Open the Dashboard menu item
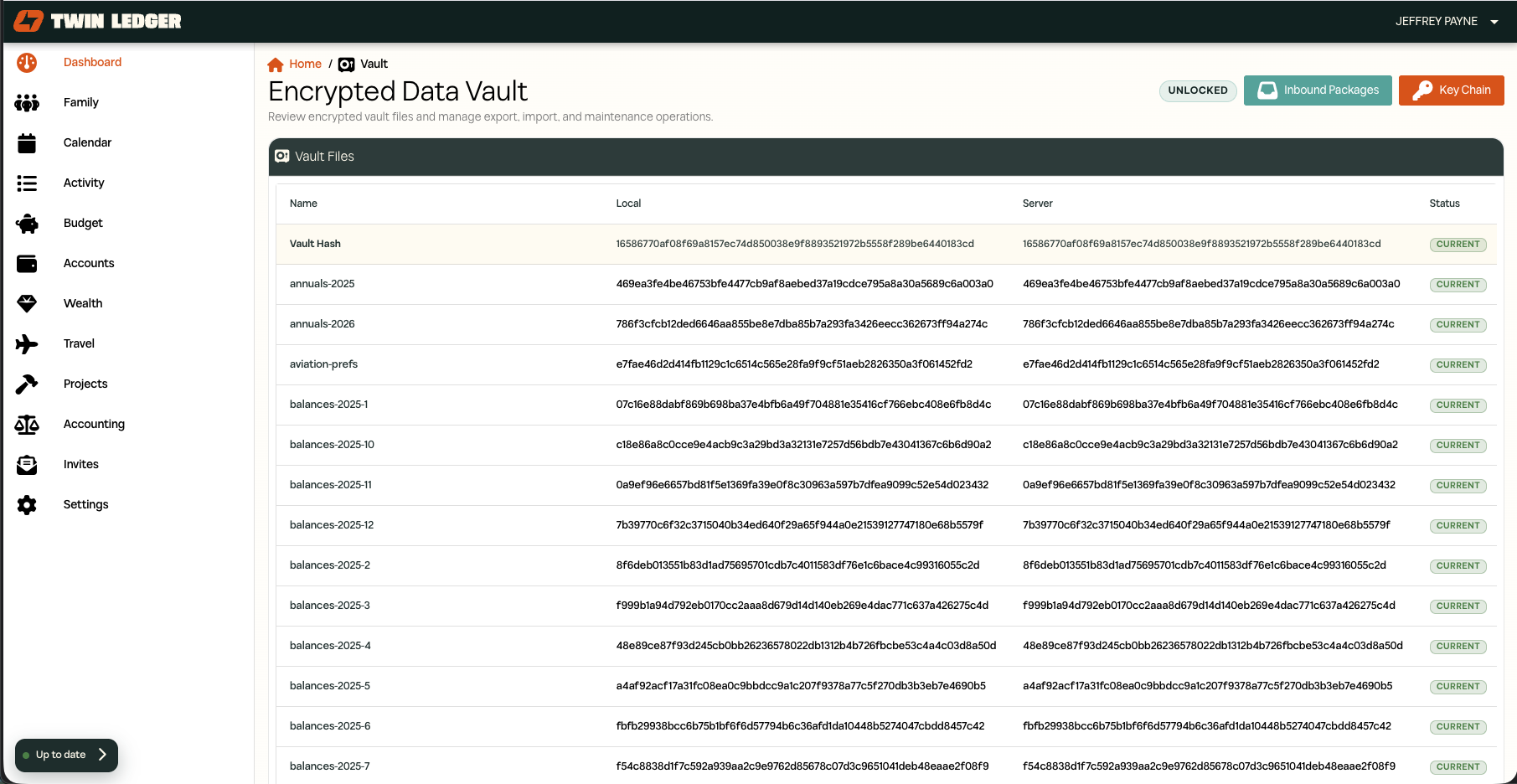 point(92,62)
